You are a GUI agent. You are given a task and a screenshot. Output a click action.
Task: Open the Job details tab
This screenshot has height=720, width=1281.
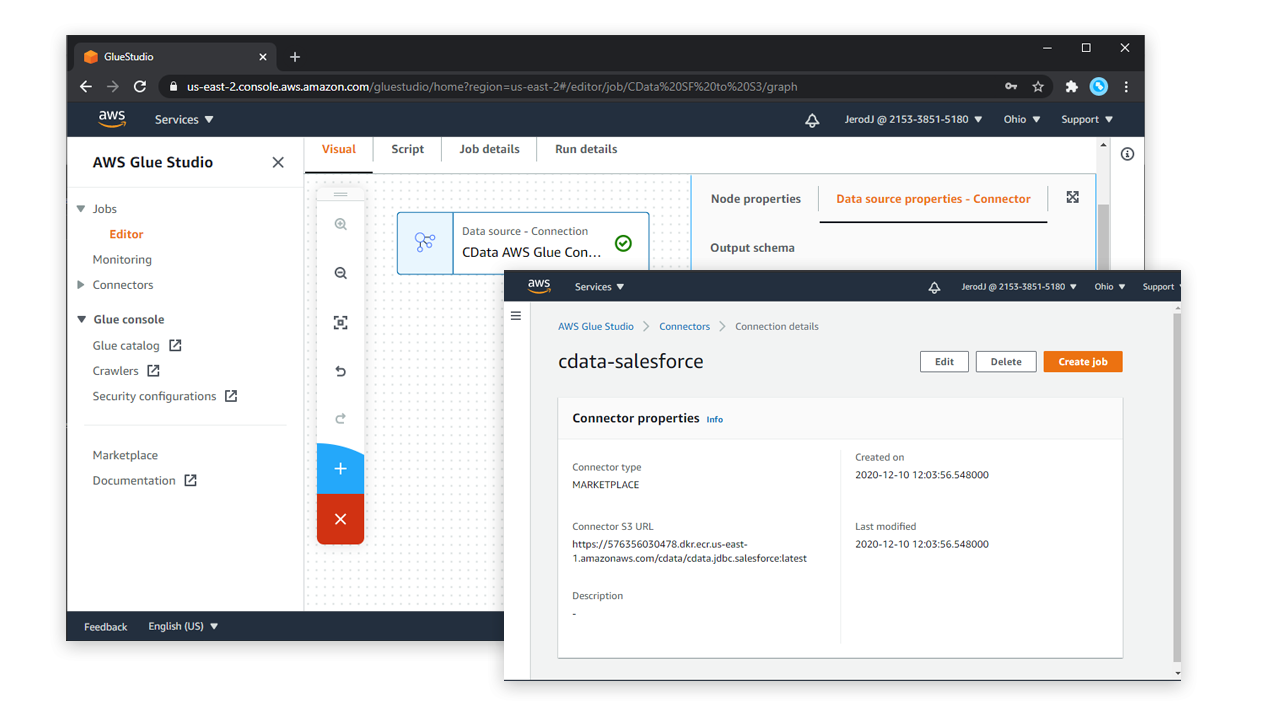[489, 149]
